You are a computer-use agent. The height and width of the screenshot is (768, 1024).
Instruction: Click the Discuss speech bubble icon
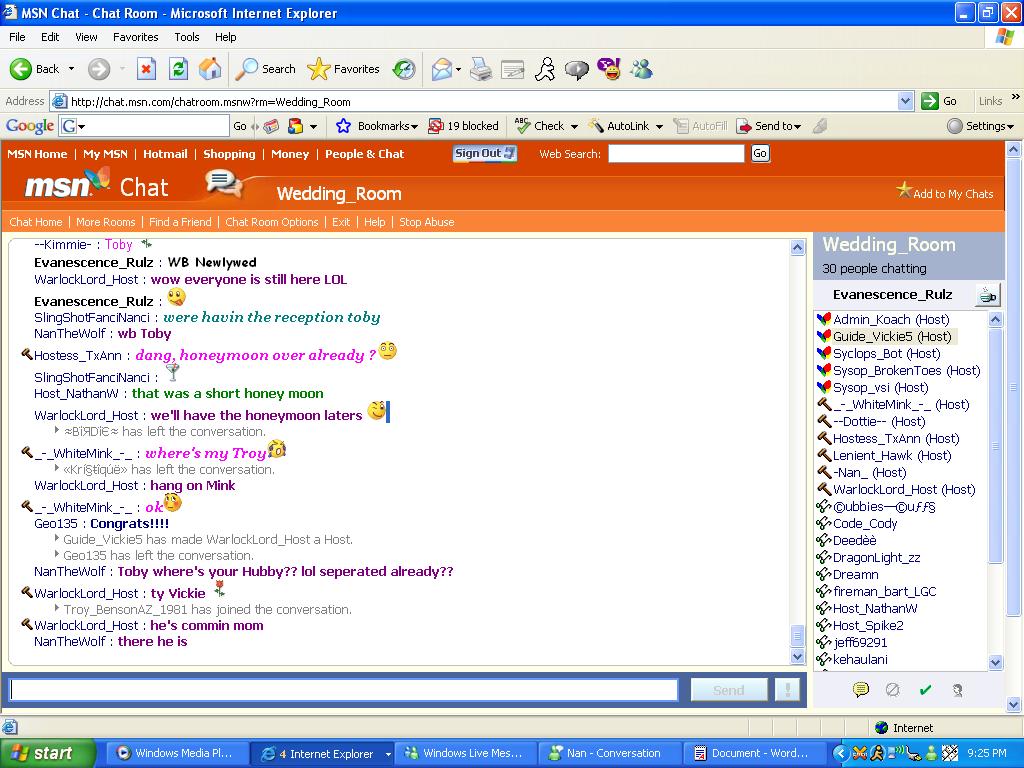pos(576,69)
